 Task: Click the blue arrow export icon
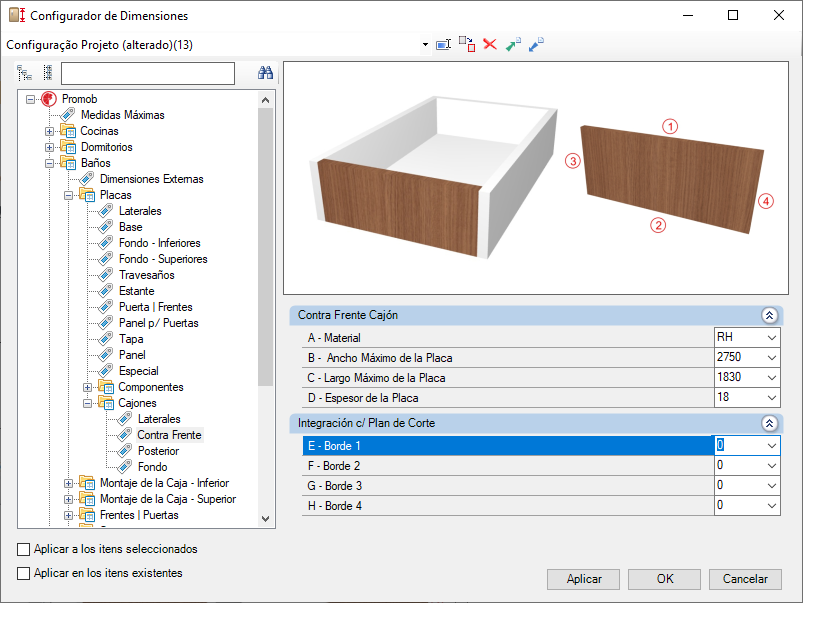tap(536, 44)
